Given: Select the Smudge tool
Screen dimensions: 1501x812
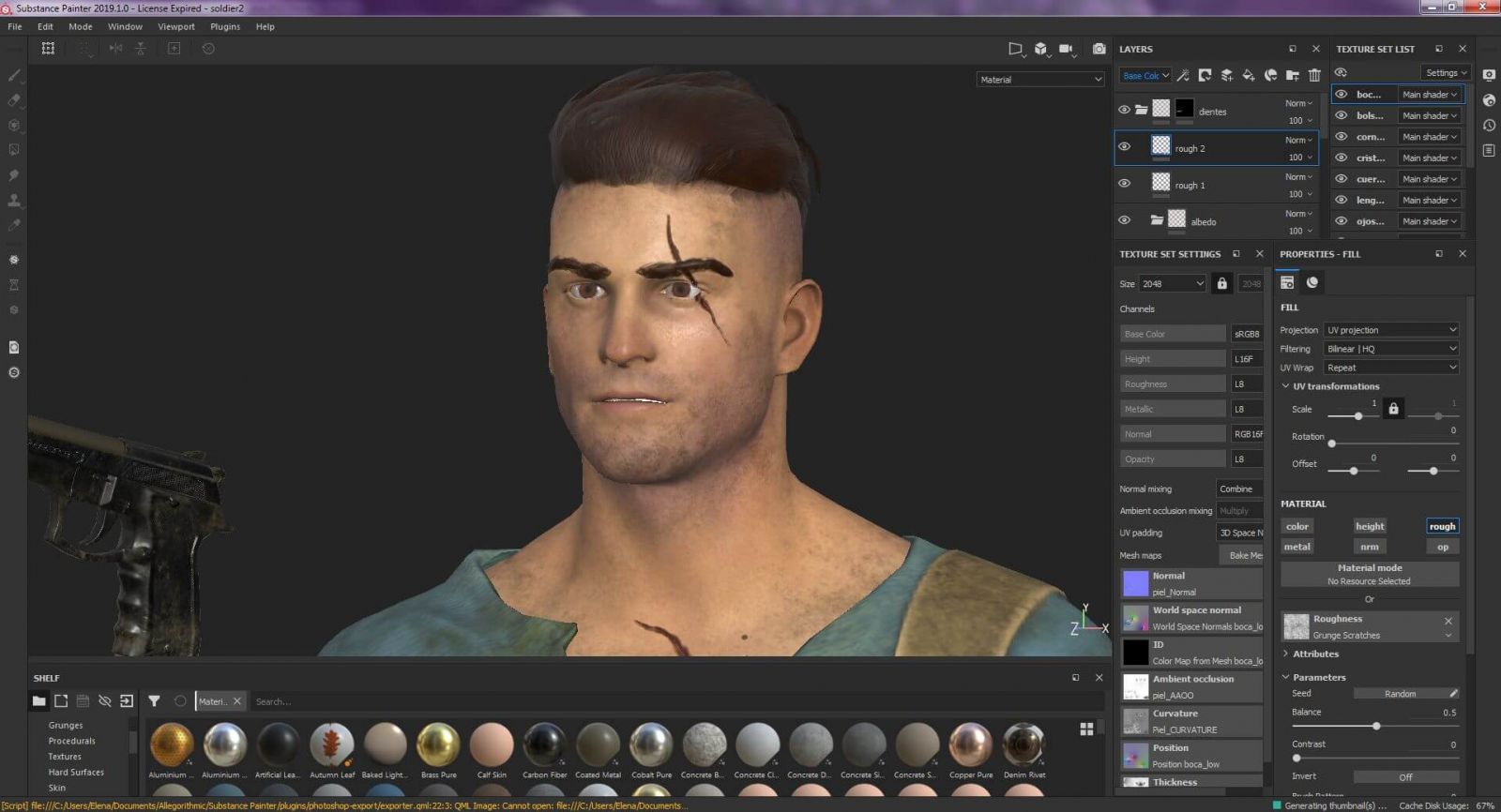Looking at the screenshot, I should (13, 175).
